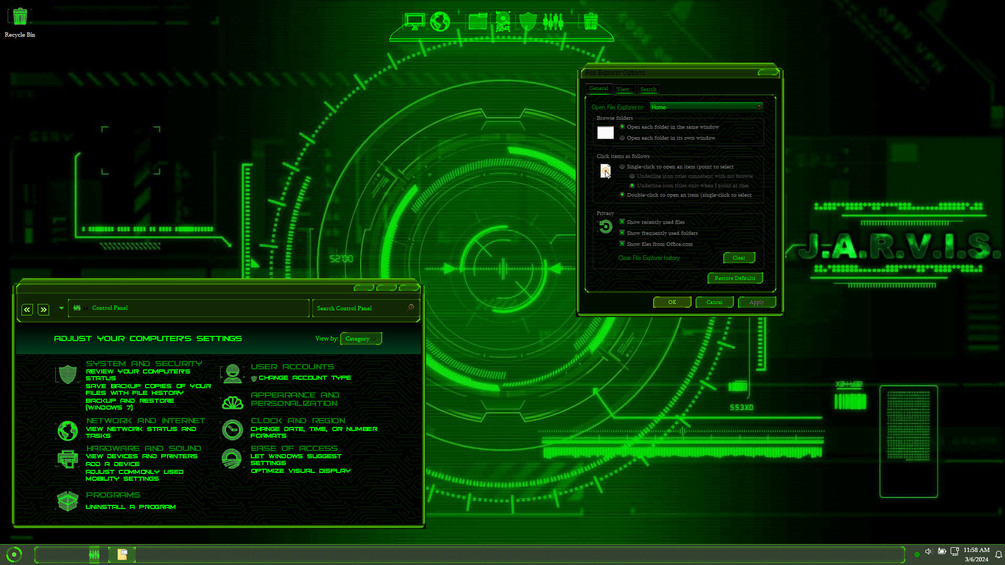Screen dimensions: 1005x565
Task: Select Open each folder in same window
Action: click(670, 127)
